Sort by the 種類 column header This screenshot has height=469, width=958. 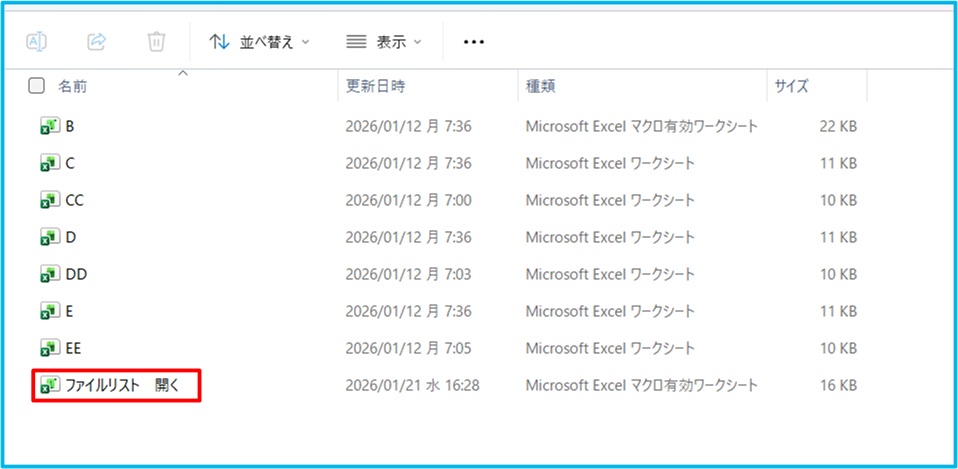point(541,87)
